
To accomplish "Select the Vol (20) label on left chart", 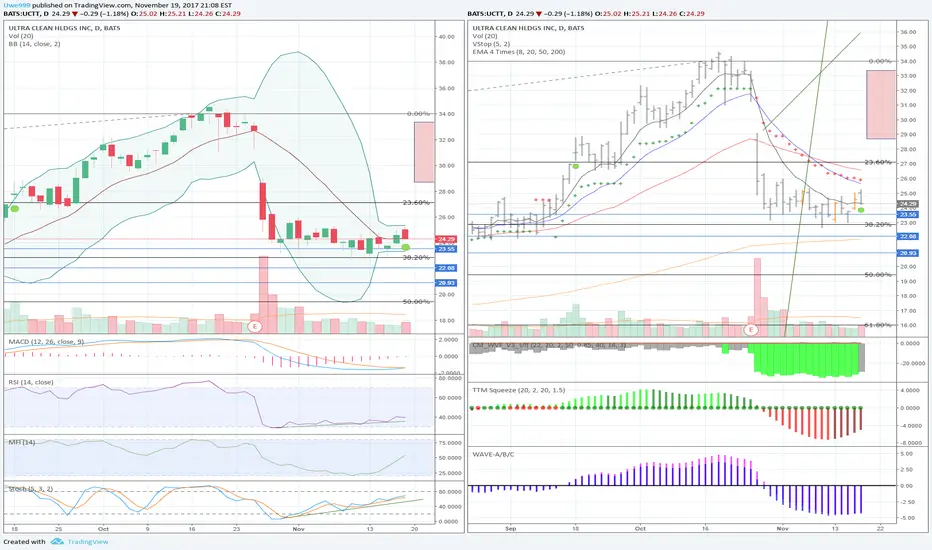I will (x=21, y=36).
